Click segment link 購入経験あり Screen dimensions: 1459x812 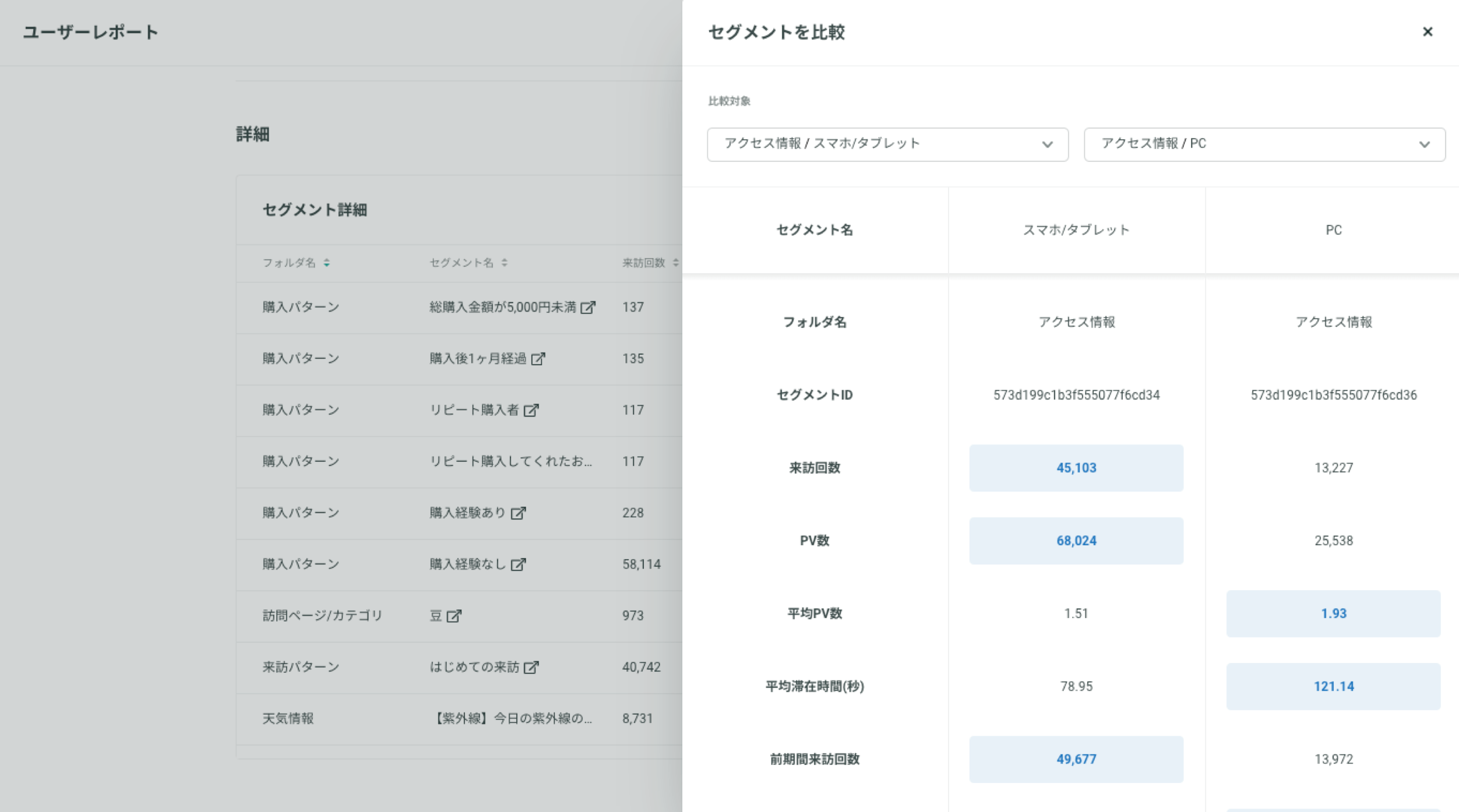click(x=467, y=513)
